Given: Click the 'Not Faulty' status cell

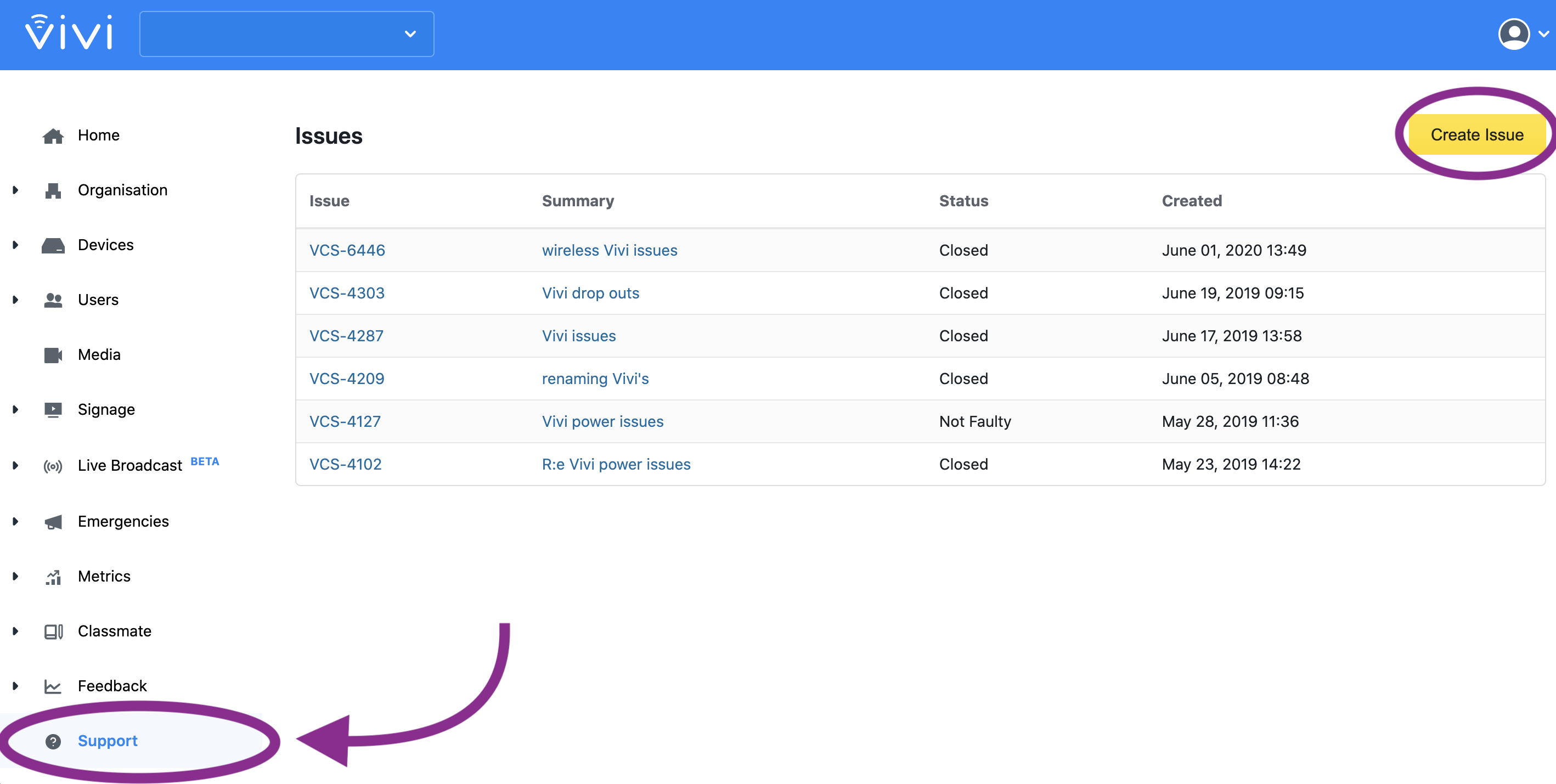Looking at the screenshot, I should (975, 421).
